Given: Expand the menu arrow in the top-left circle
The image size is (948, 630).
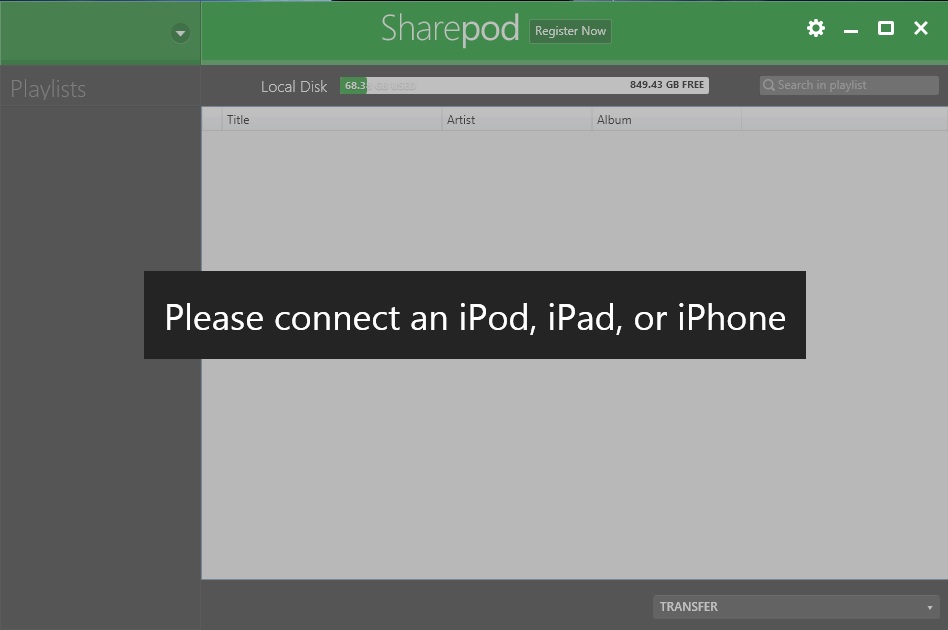Looking at the screenshot, I should (180, 32).
